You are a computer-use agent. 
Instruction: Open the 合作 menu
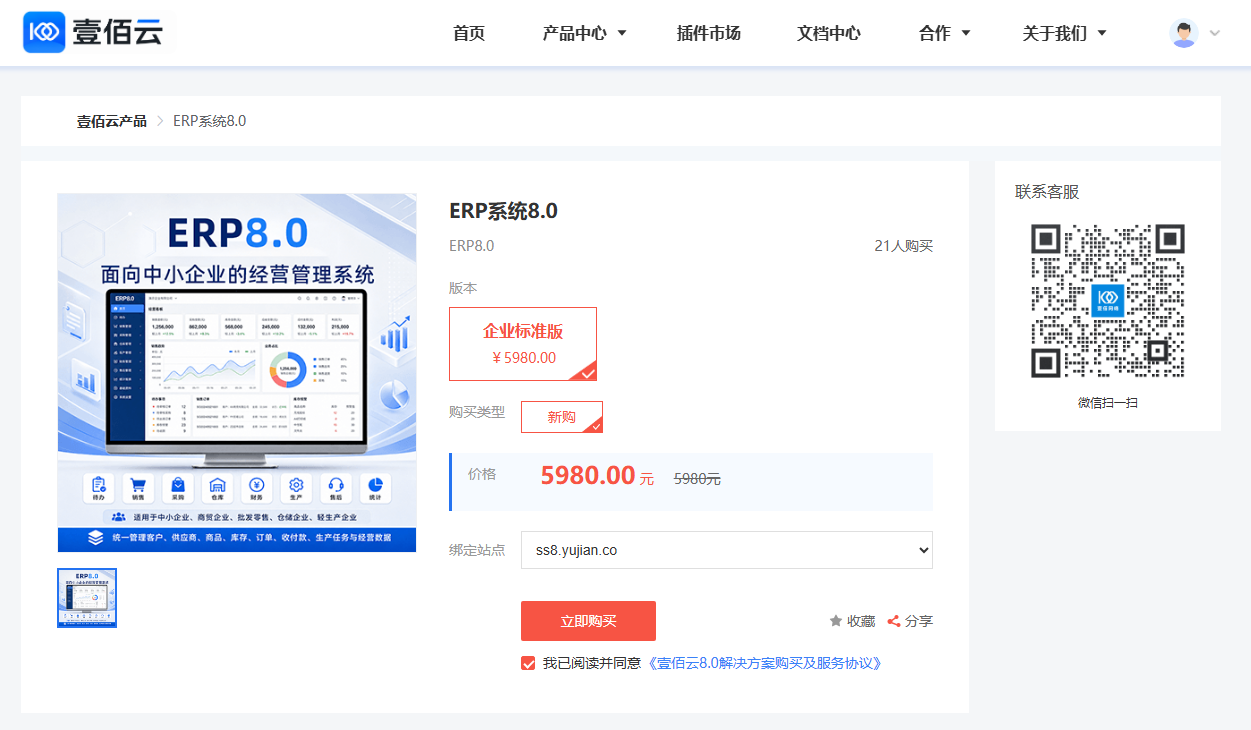pos(935,33)
